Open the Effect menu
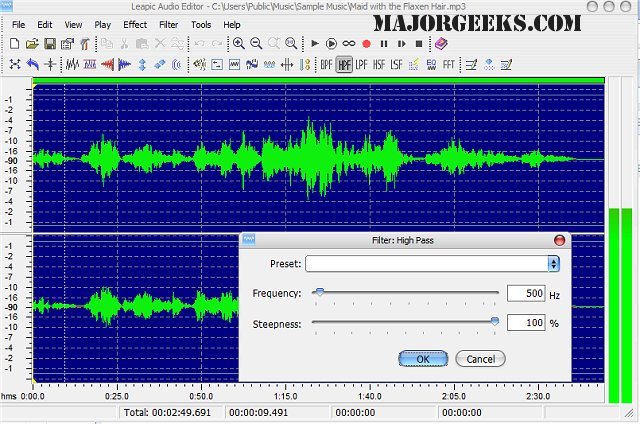The height and width of the screenshot is (424, 640). [135, 24]
